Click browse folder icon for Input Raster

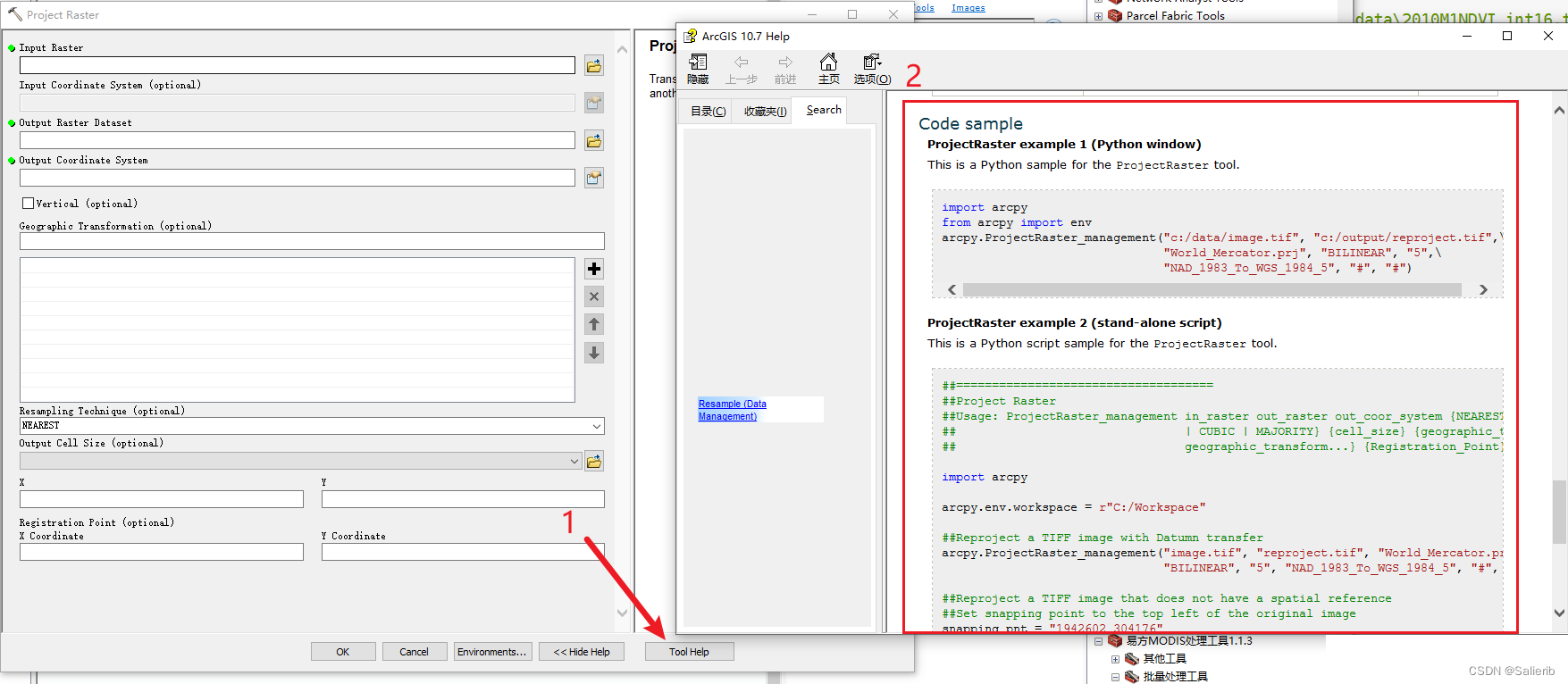594,65
